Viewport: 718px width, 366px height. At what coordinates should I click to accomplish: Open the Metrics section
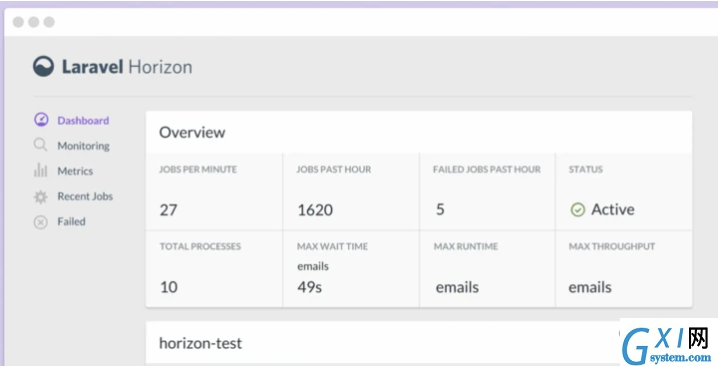(x=75, y=171)
